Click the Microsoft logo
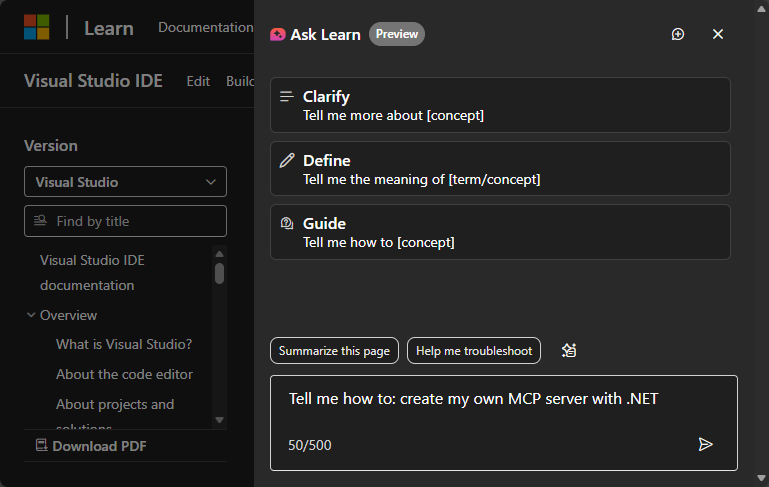Screen dimensions: 769x487 36,28
